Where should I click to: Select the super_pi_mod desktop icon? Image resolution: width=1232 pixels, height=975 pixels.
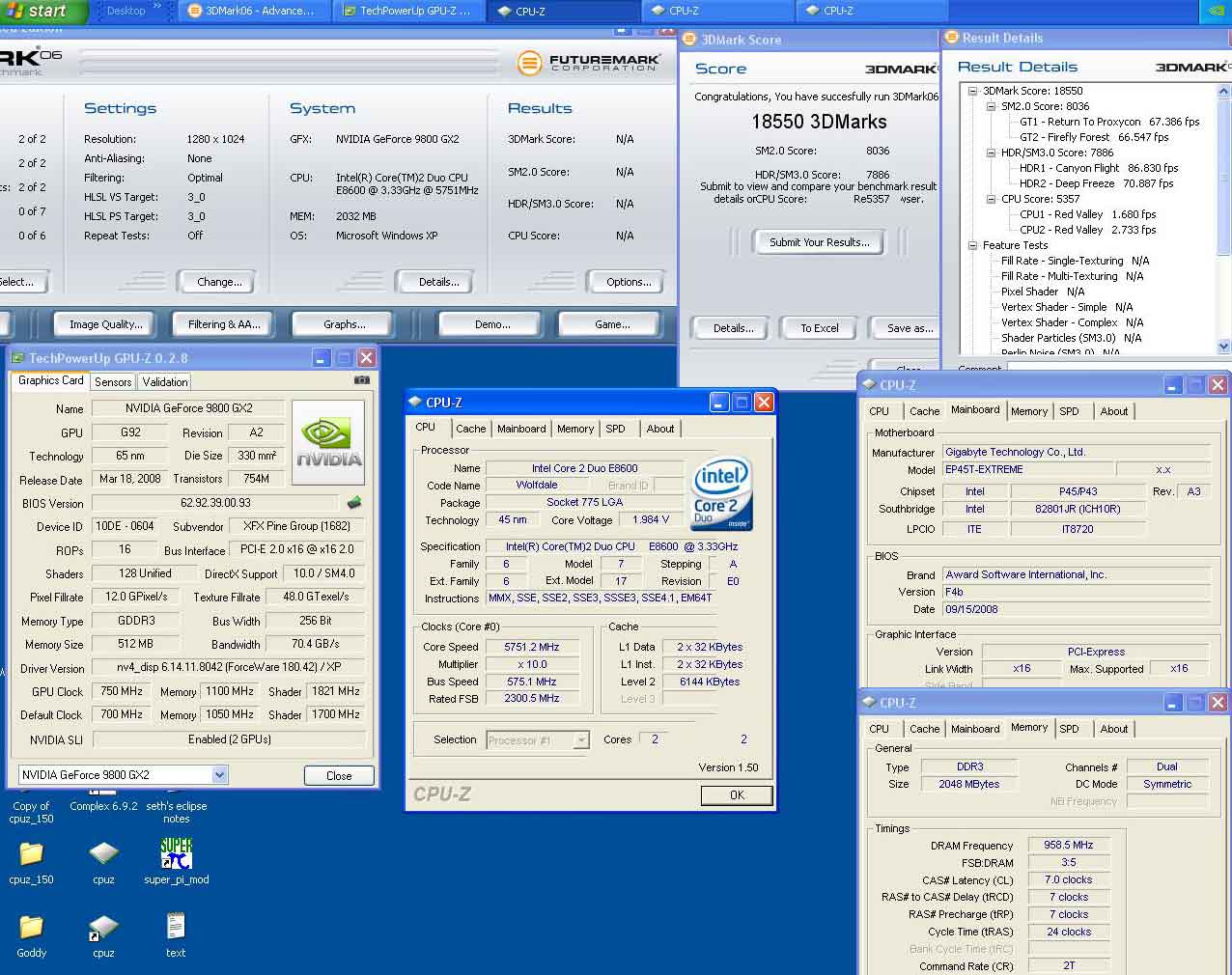coord(176,861)
